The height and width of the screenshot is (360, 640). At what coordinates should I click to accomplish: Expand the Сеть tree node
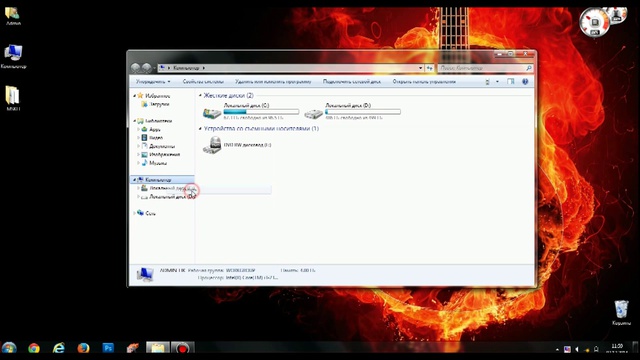134,213
